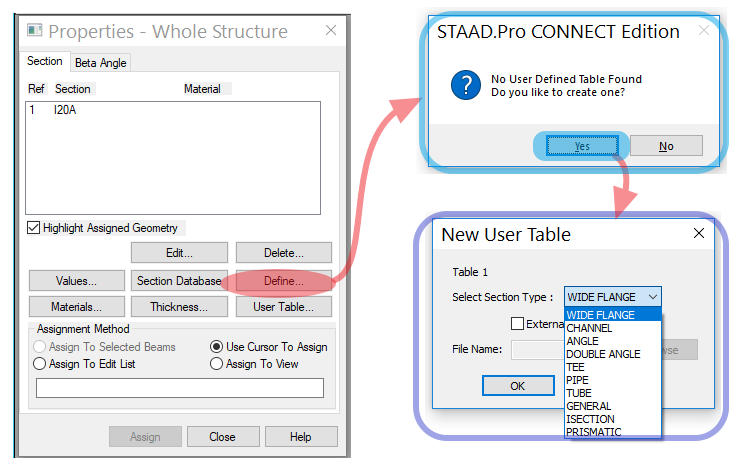Click OK in New User Table
This screenshot has height=470, width=734.
click(x=518, y=386)
